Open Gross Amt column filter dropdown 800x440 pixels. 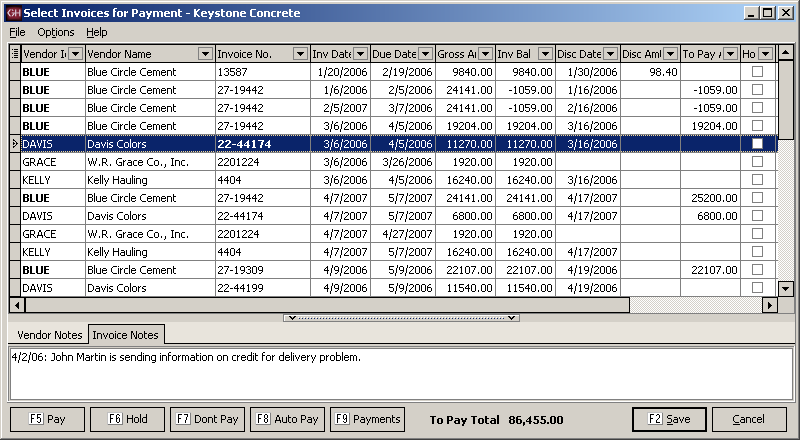coord(485,54)
